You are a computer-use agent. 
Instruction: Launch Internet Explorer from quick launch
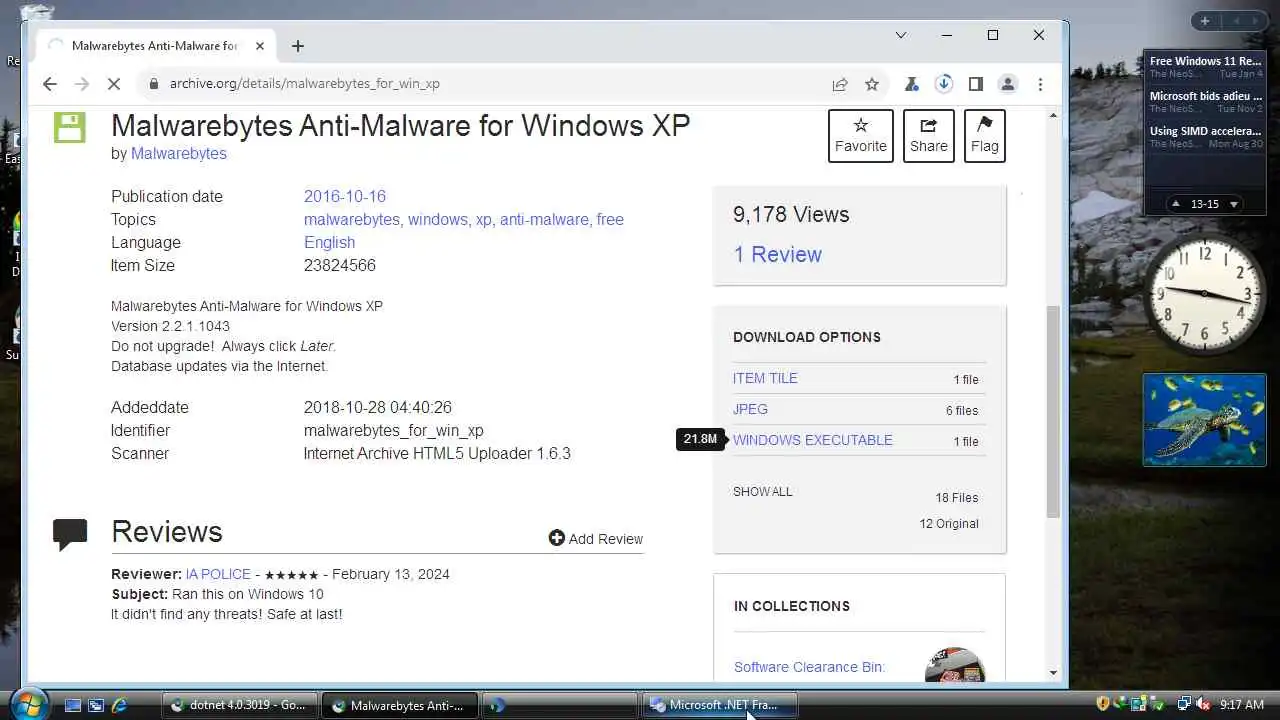(x=119, y=705)
